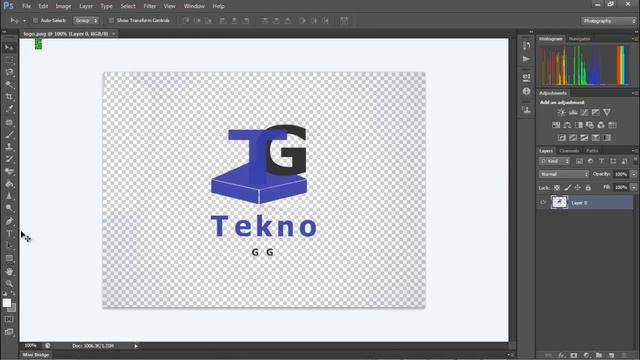
Task: Open the Normal blend mode dropdown
Action: coord(564,174)
